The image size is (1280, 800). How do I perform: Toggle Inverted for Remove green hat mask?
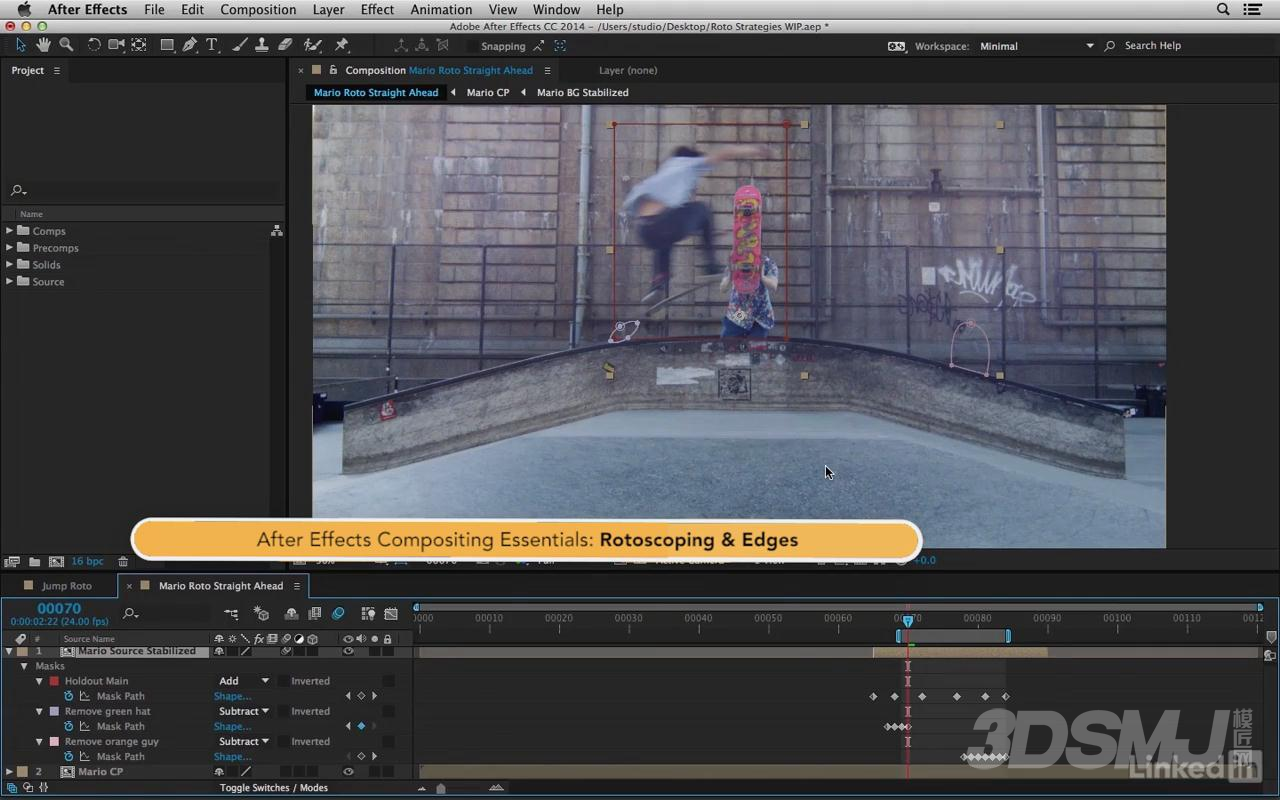(284, 711)
